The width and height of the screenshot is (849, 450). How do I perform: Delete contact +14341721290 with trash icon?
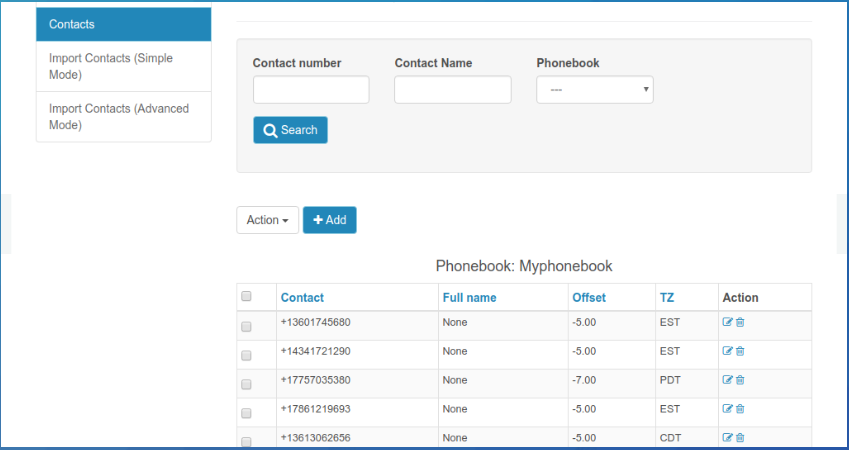click(x=740, y=351)
